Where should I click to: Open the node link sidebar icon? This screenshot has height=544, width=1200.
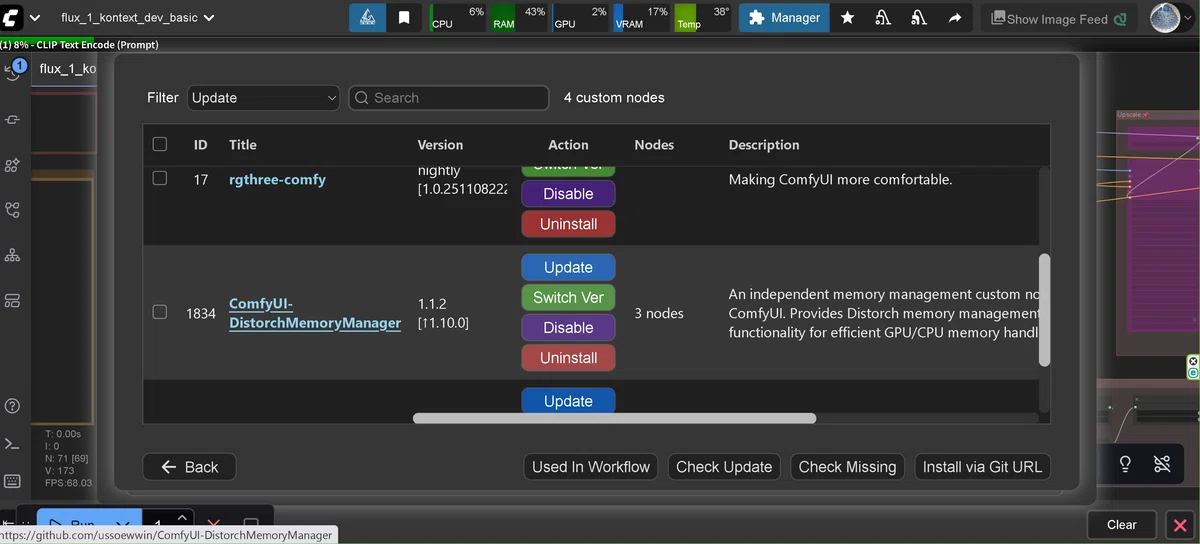13,120
